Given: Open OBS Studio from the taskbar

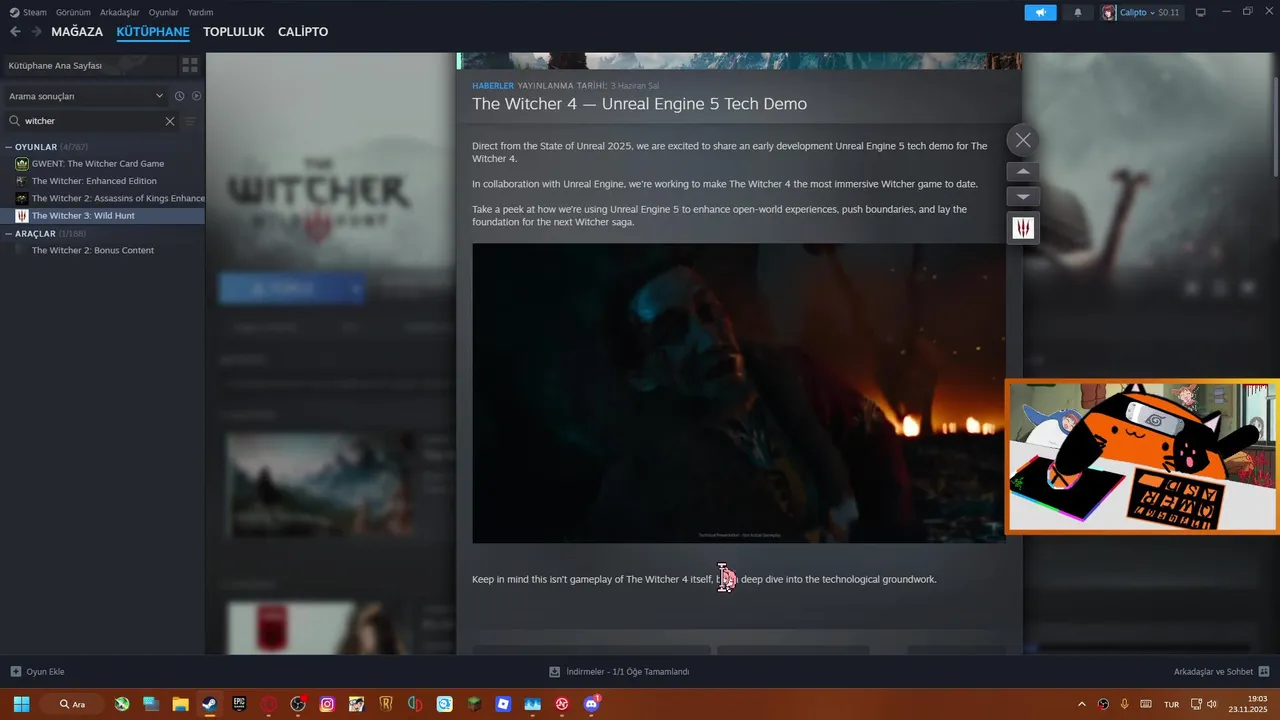Looking at the screenshot, I should point(297,704).
